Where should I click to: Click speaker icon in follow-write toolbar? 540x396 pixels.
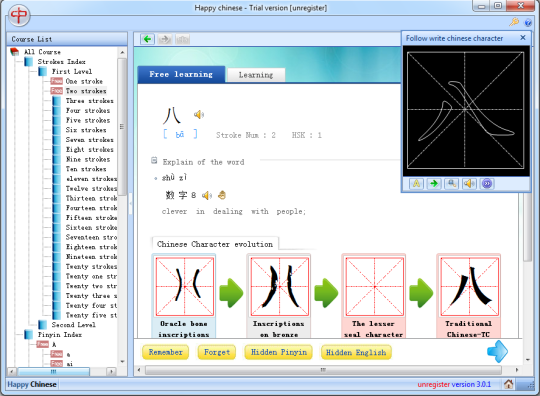tap(469, 184)
